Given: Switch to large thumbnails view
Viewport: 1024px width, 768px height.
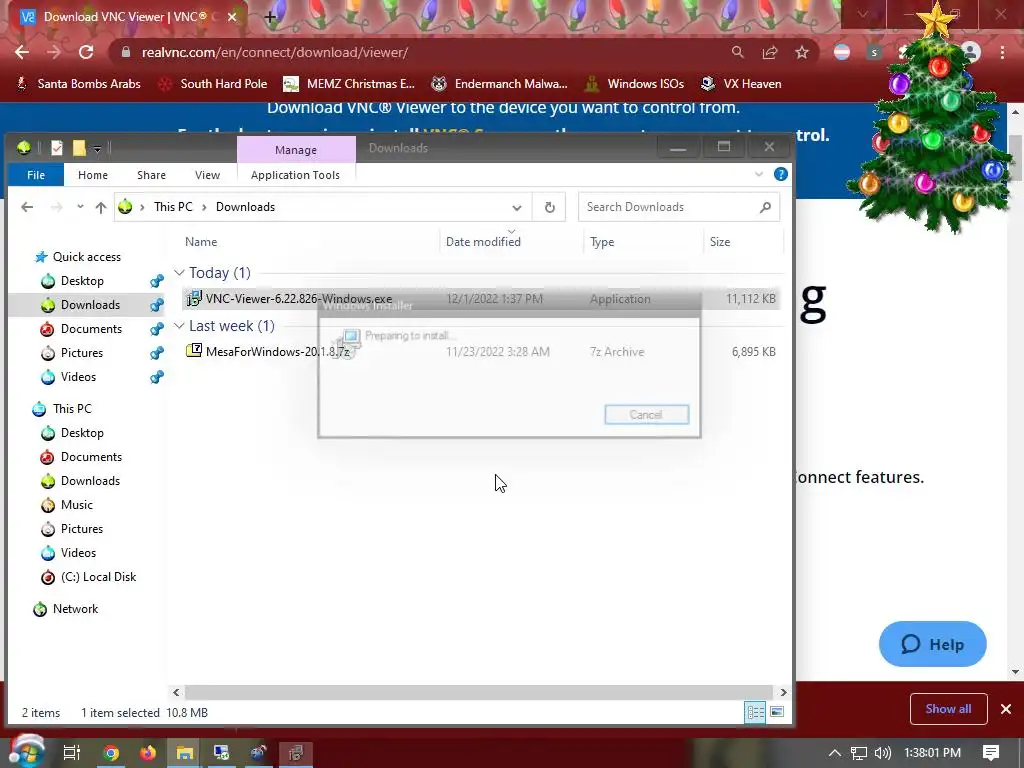Looking at the screenshot, I should pos(777,712).
